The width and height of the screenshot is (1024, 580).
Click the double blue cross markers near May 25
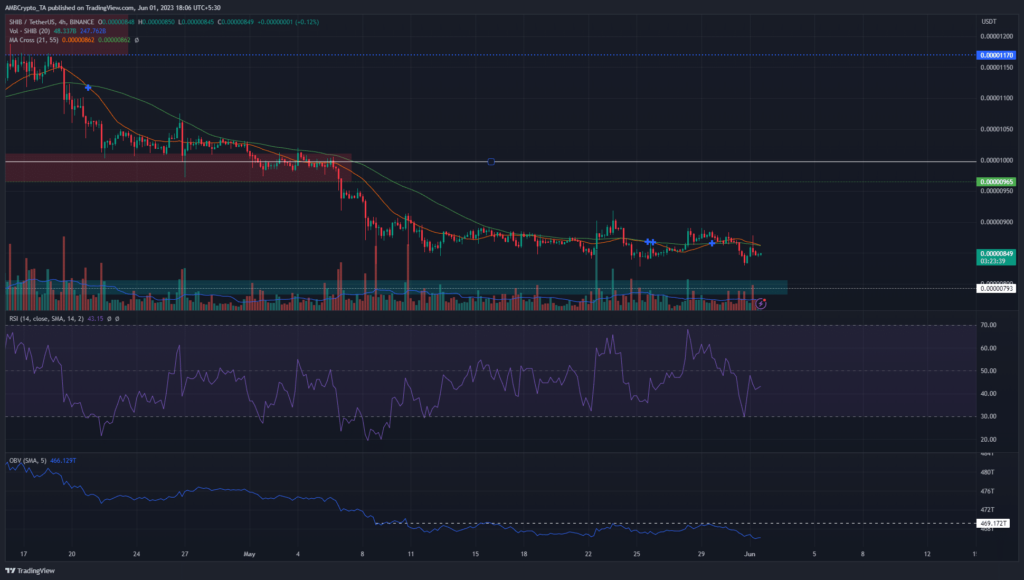[650, 242]
